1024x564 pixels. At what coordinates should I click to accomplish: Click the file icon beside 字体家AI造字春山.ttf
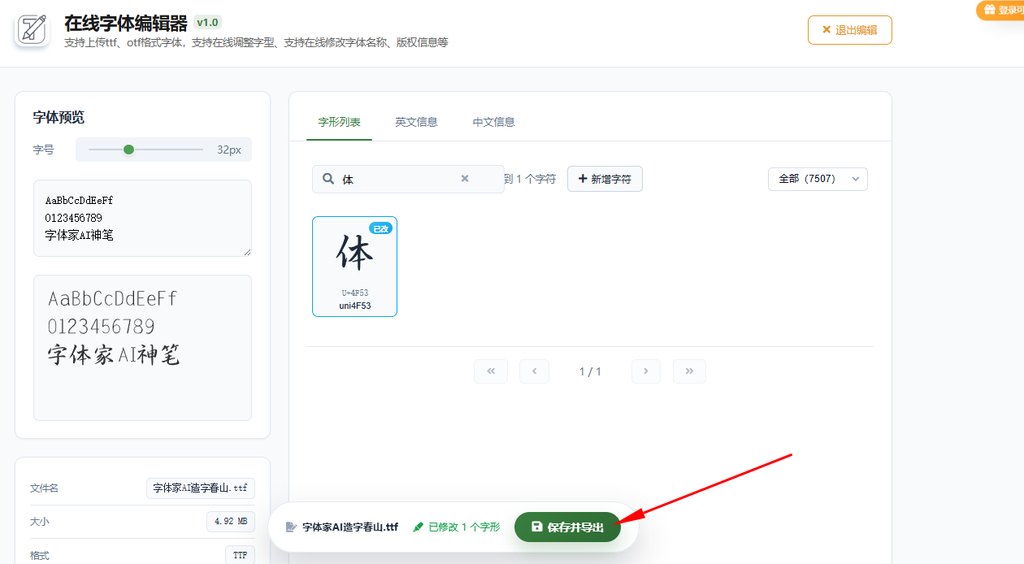[291, 527]
